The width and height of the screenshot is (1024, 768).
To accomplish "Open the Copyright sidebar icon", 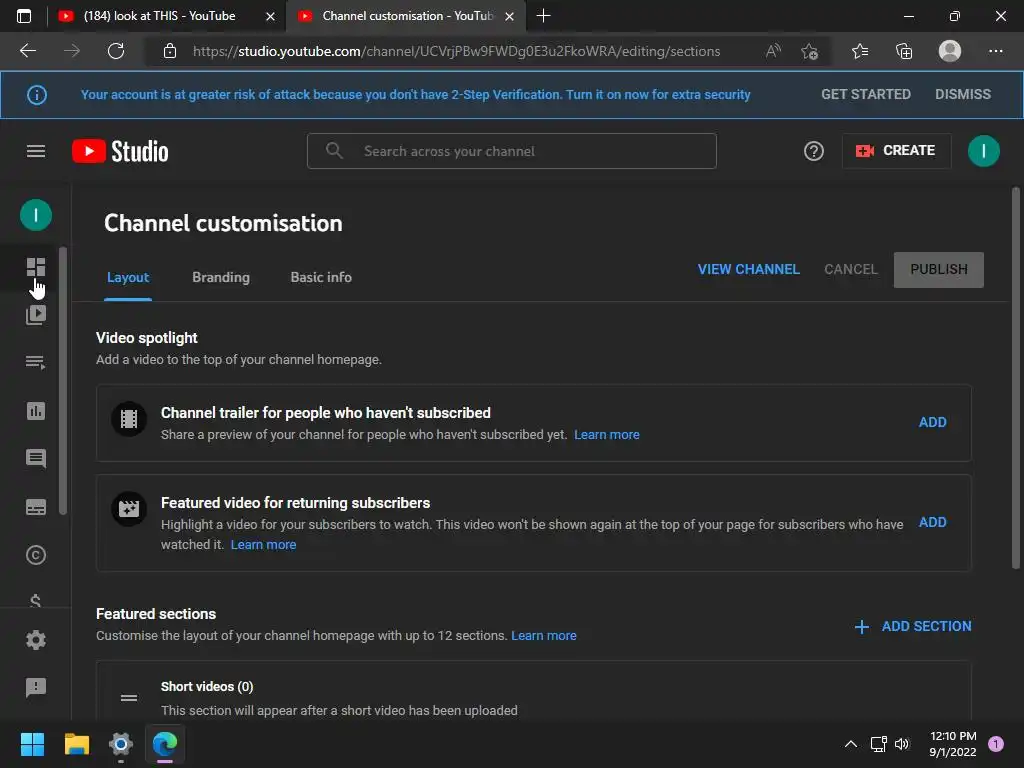I will pos(36,555).
